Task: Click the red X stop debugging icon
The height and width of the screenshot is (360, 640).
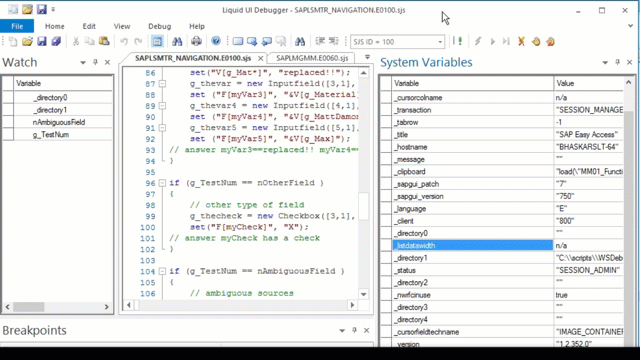Action: 521,41
